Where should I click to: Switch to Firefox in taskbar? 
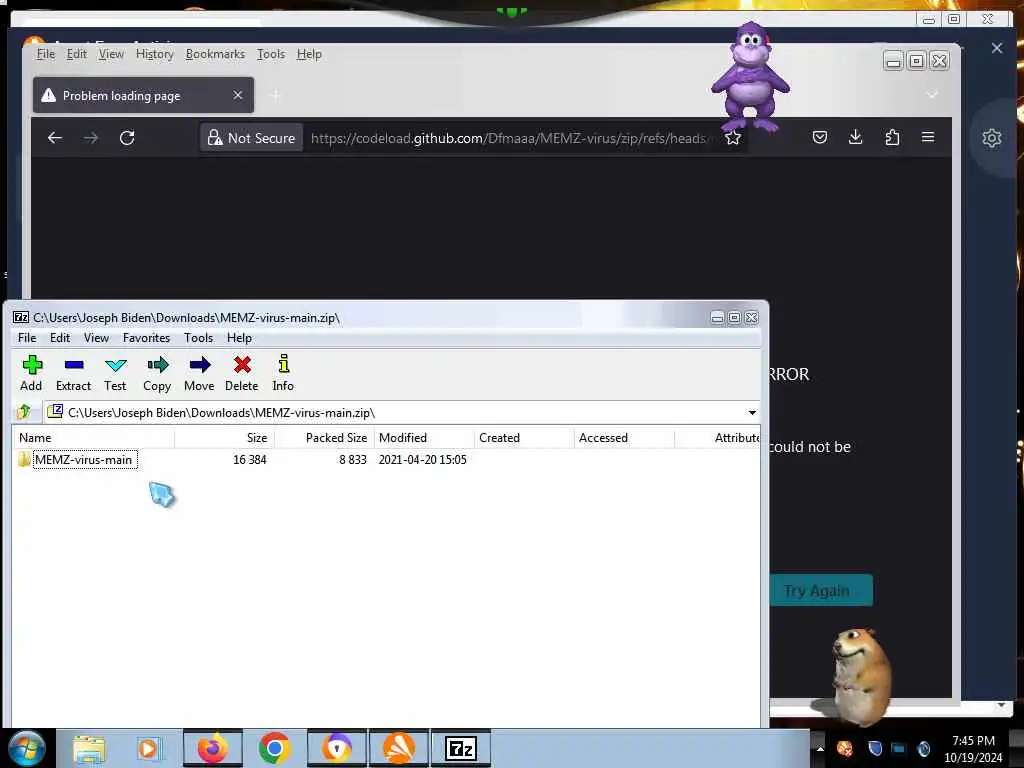point(213,748)
